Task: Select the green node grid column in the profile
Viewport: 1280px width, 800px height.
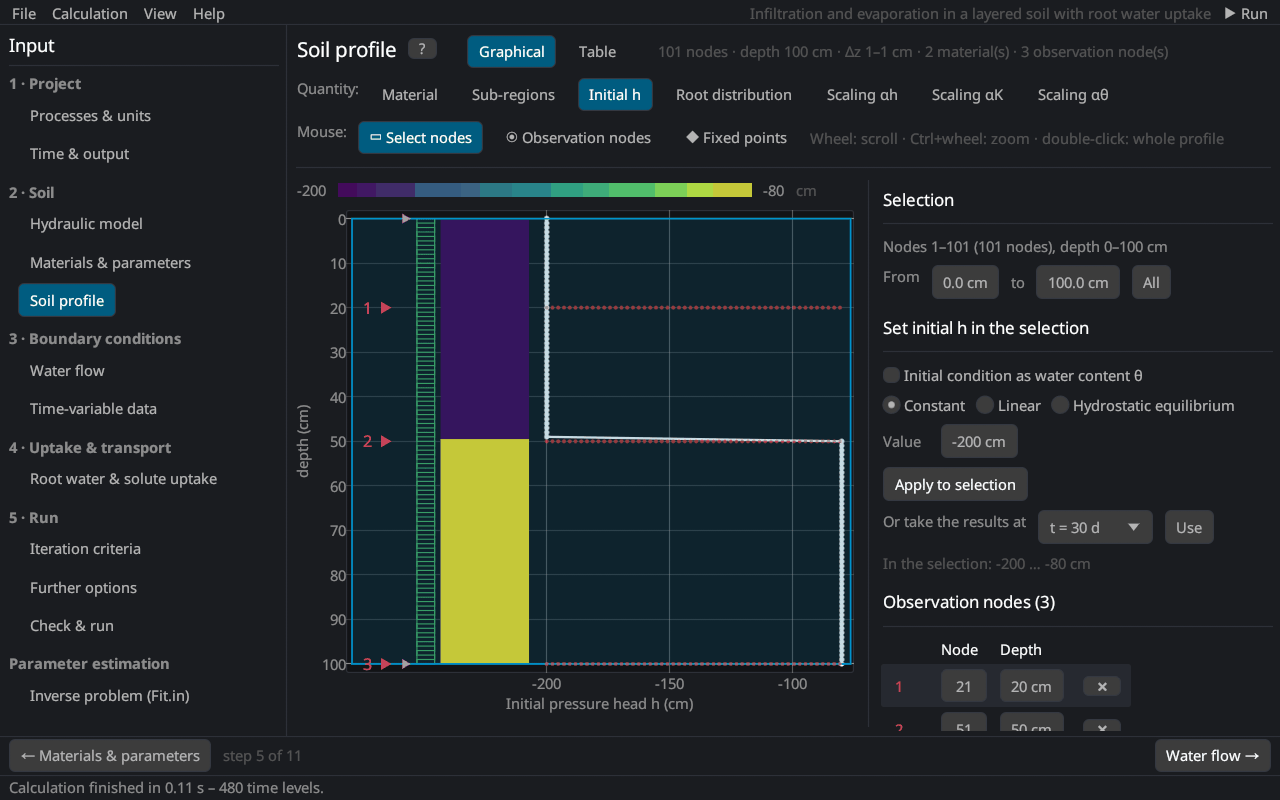Action: point(426,441)
